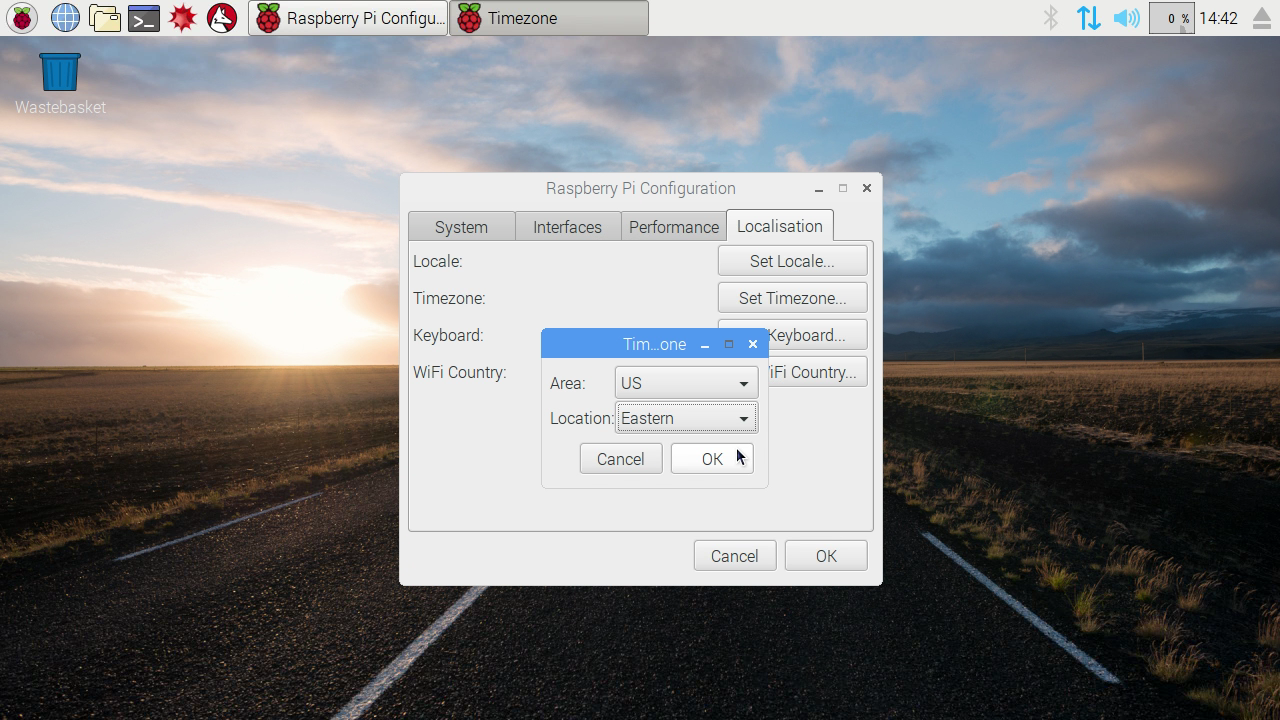Expand the Area dropdown showing US
The width and height of the screenshot is (1280, 720).
686,383
